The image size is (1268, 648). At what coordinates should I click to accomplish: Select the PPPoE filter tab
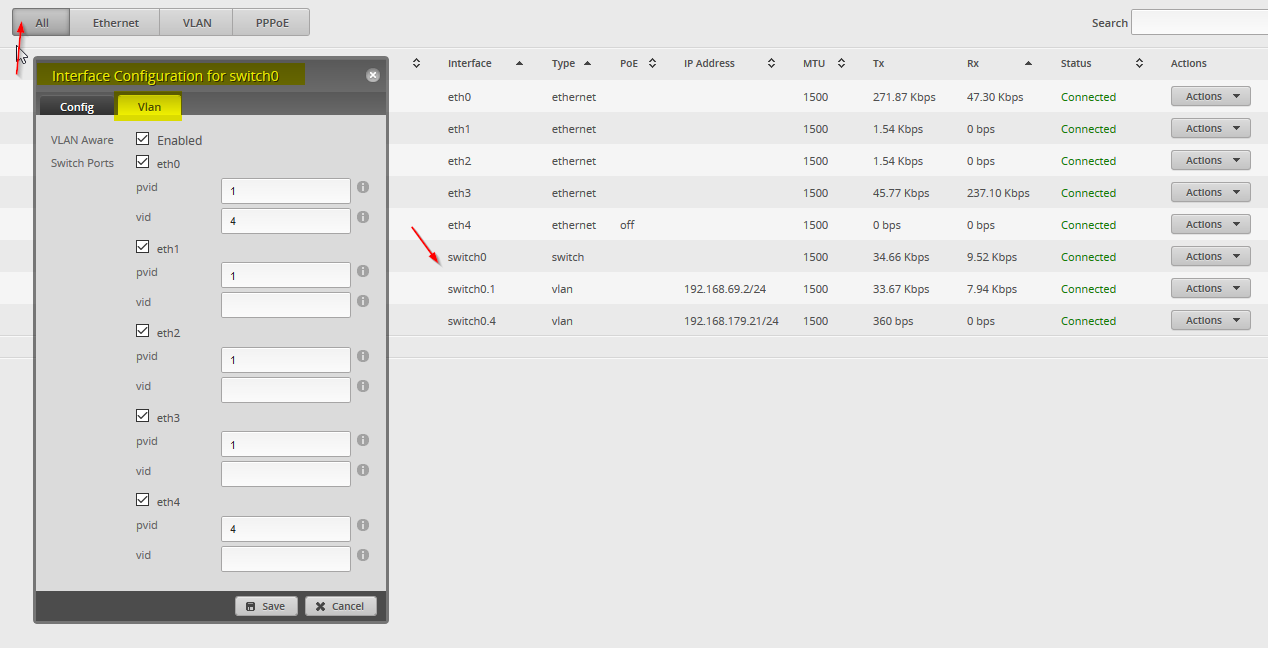pyautogui.click(x=271, y=22)
